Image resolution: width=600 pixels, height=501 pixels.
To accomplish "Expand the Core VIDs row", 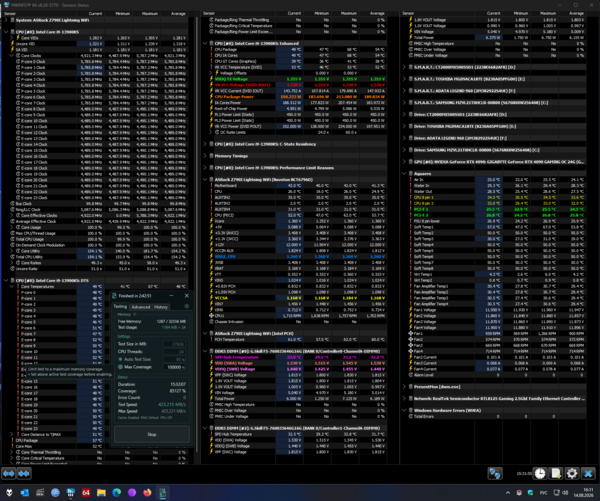I will pos(11,38).
